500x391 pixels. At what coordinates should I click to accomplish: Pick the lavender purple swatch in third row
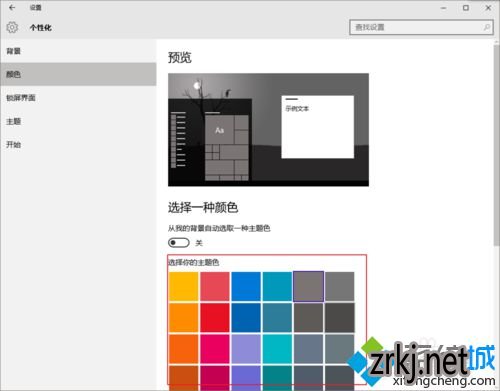coord(246,349)
